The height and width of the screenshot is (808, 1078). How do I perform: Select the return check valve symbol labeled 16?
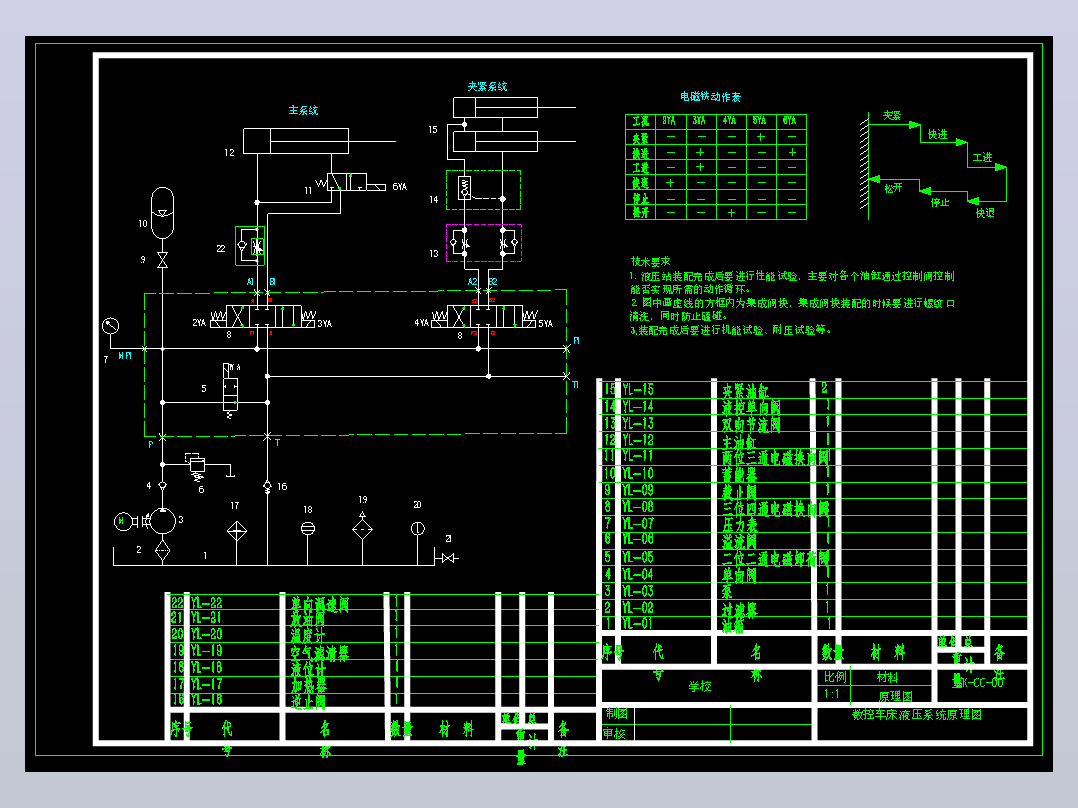tap(267, 486)
